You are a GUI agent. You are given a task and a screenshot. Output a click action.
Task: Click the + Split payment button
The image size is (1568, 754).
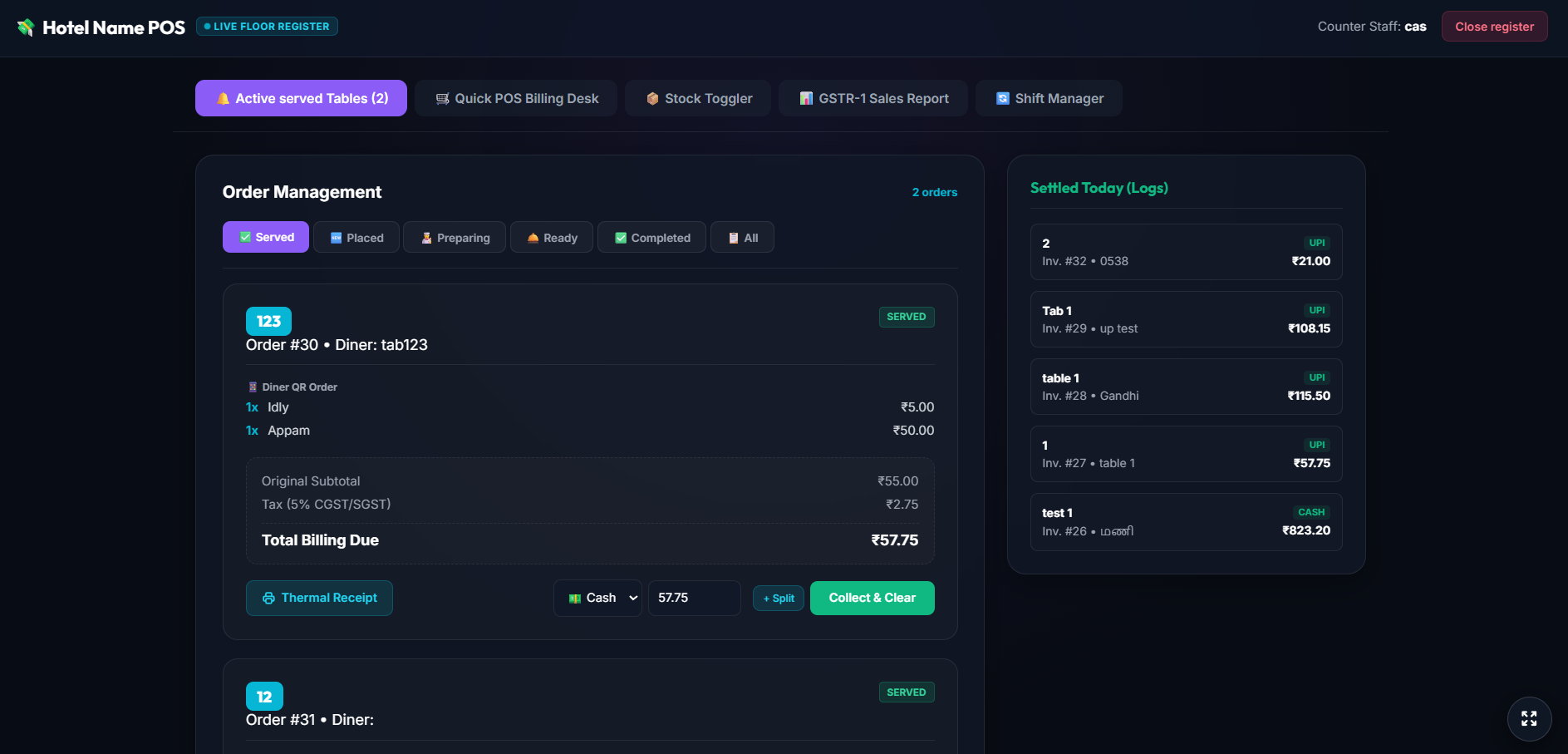pyautogui.click(x=779, y=599)
